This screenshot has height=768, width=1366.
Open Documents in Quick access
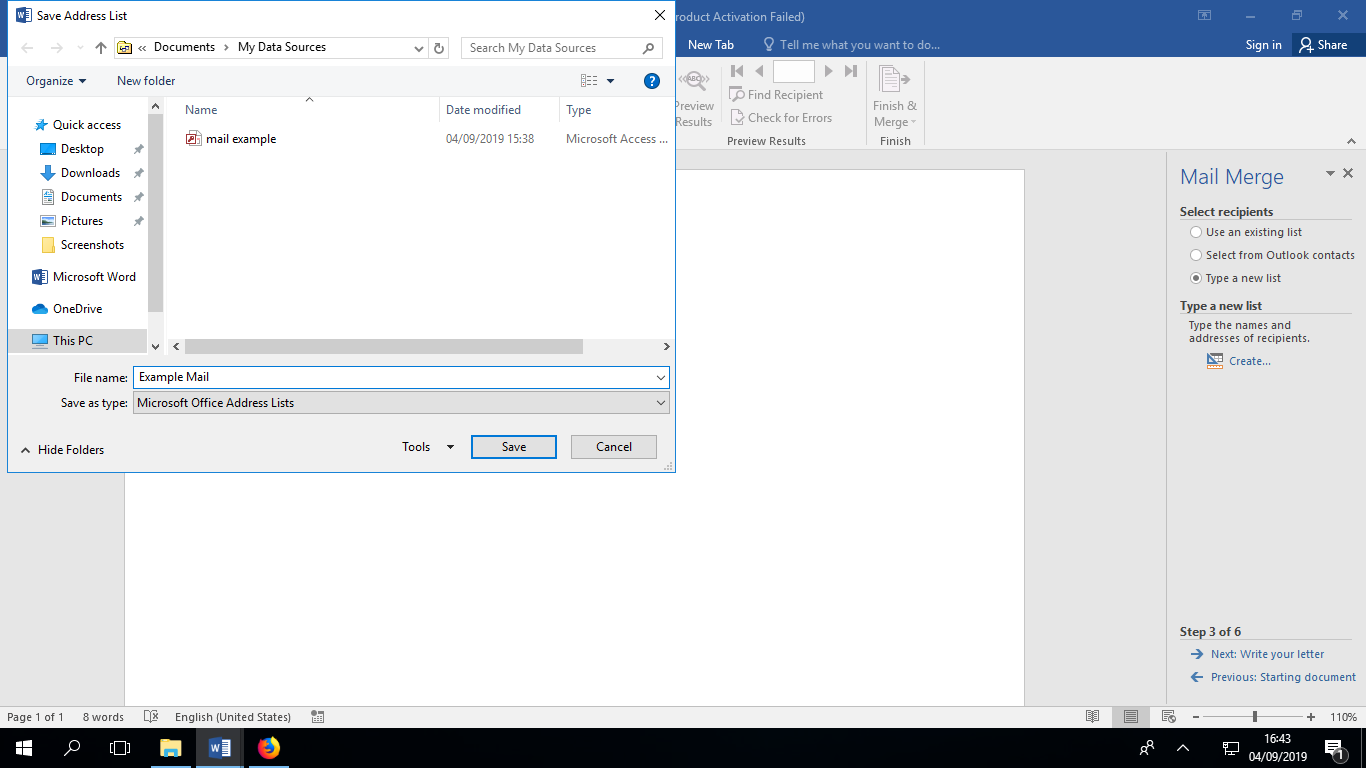coord(91,197)
